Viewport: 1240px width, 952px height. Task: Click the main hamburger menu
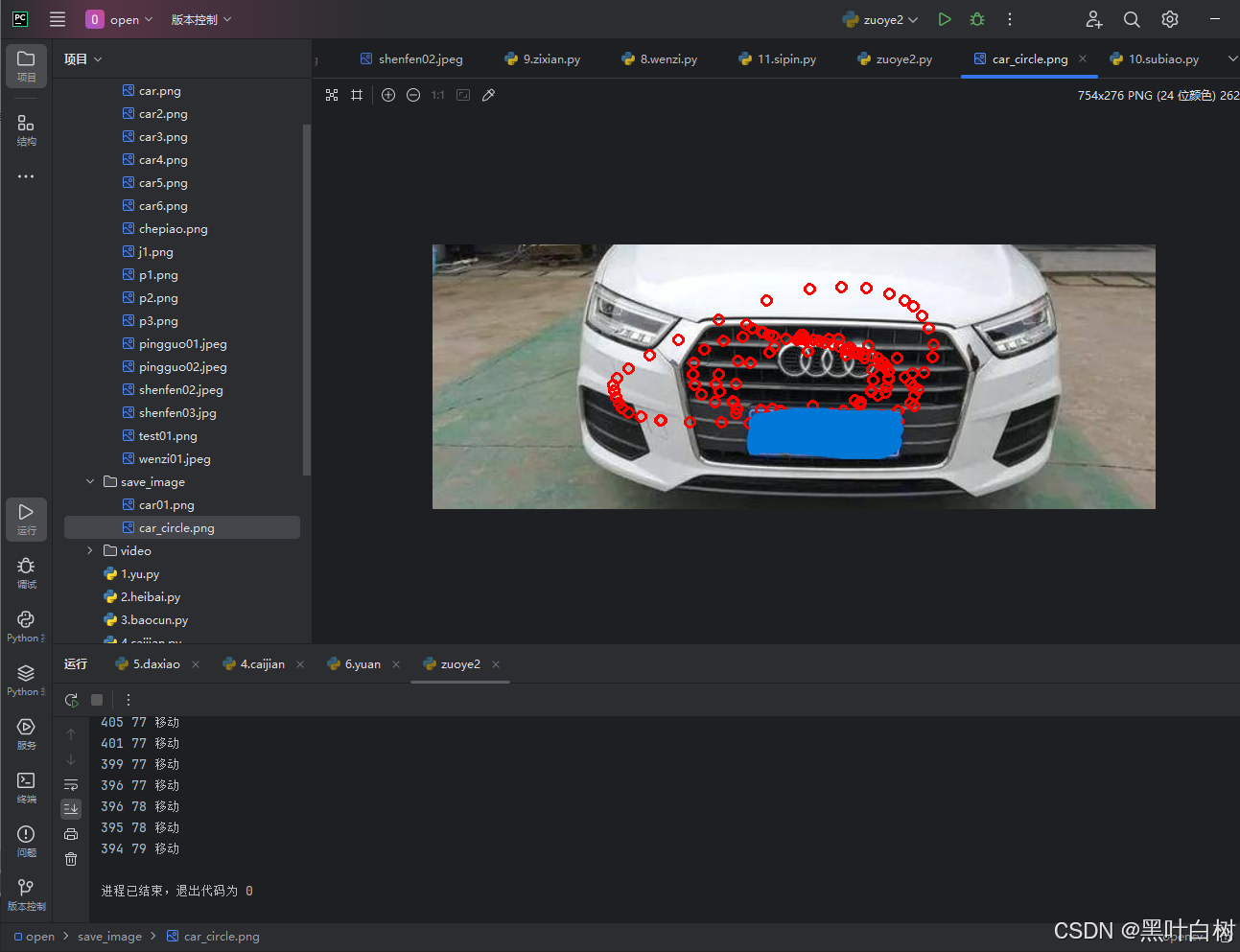coord(58,19)
